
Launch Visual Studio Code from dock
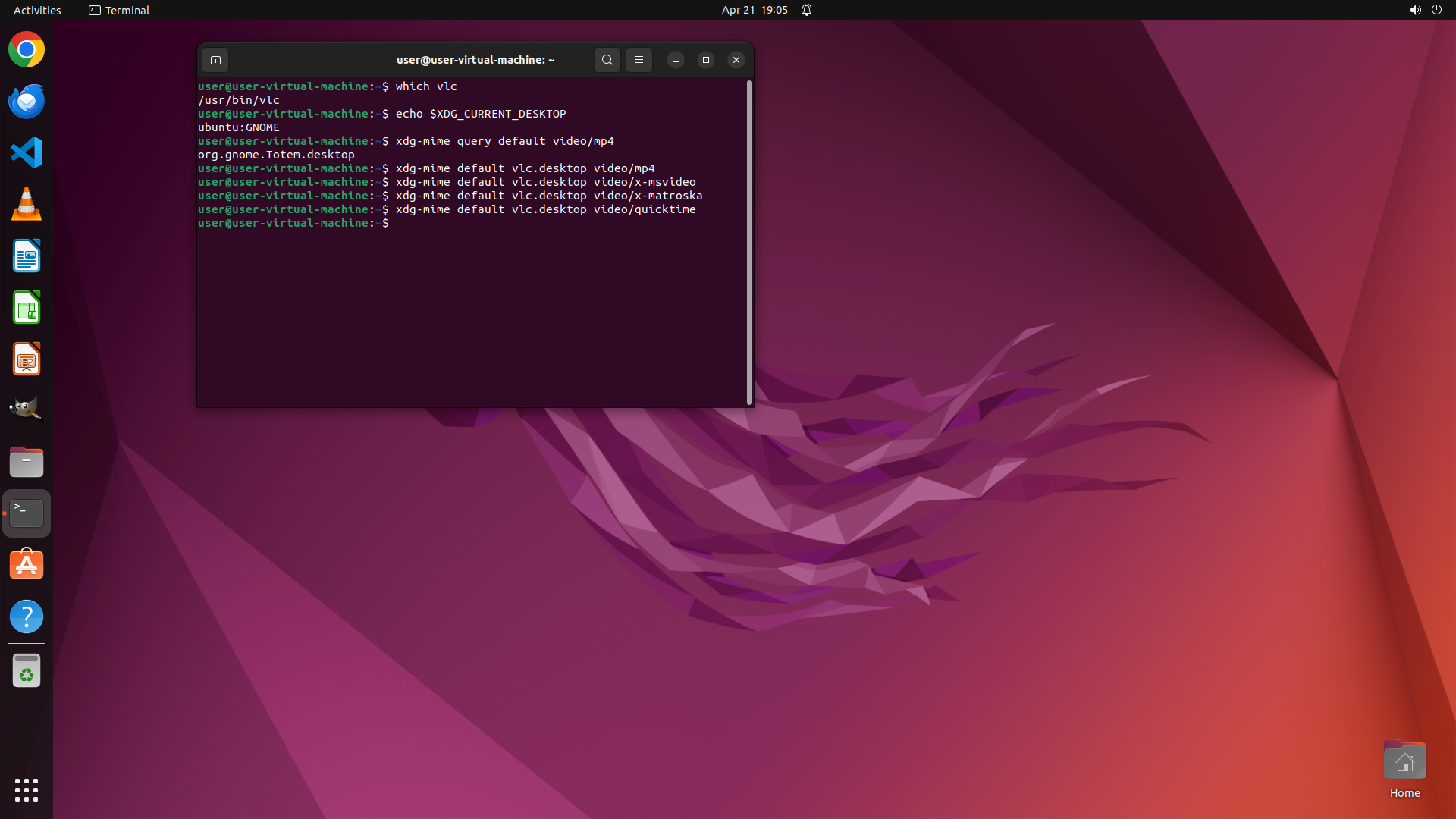tap(27, 153)
